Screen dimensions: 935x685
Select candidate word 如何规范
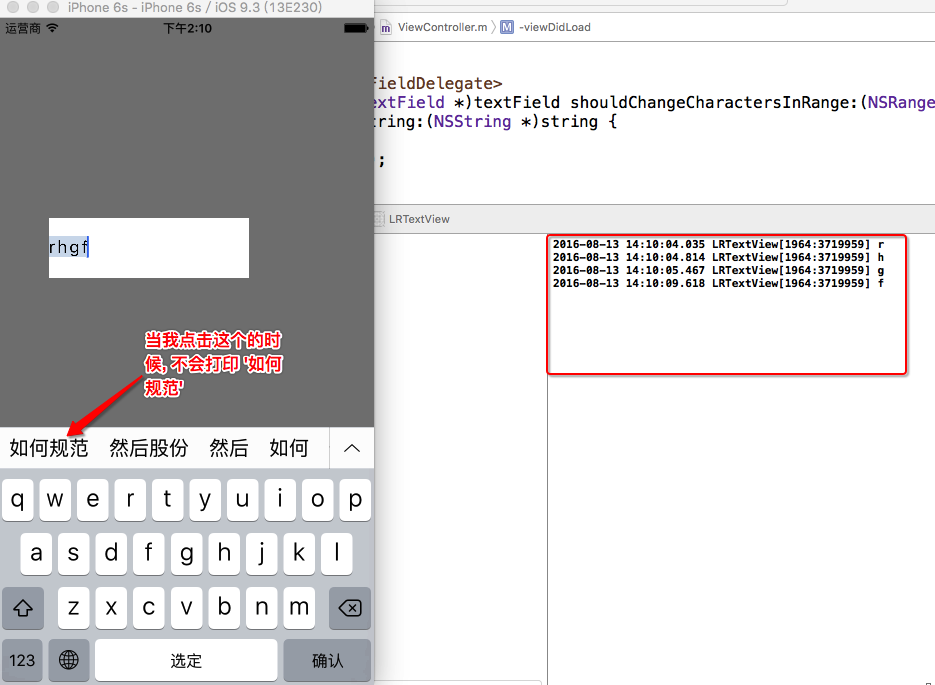pyautogui.click(x=49, y=448)
